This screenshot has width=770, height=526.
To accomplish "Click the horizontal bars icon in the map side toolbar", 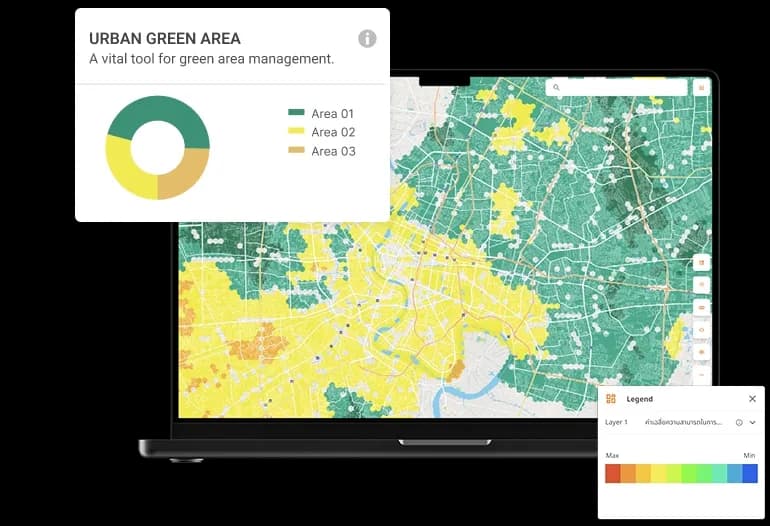I will [x=701, y=307].
